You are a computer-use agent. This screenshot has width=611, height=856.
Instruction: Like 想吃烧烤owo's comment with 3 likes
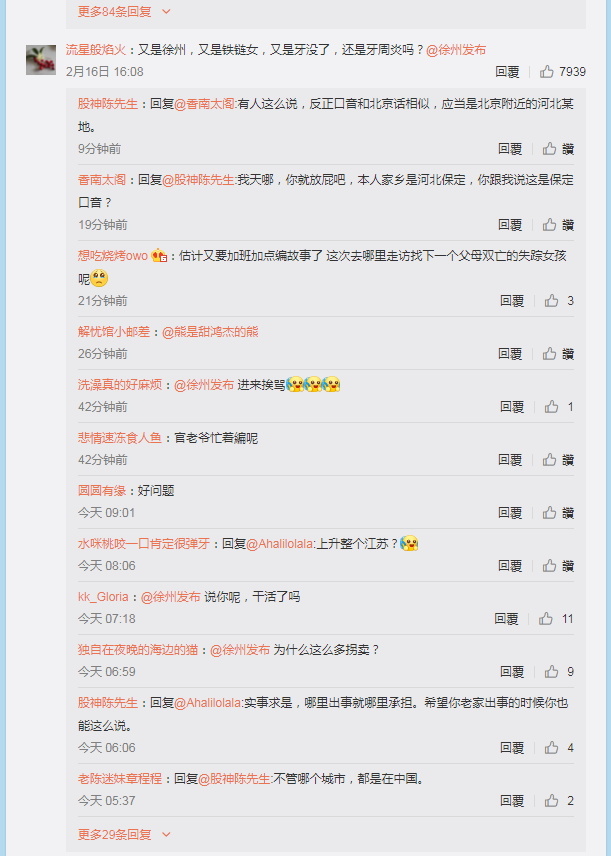[x=551, y=301]
